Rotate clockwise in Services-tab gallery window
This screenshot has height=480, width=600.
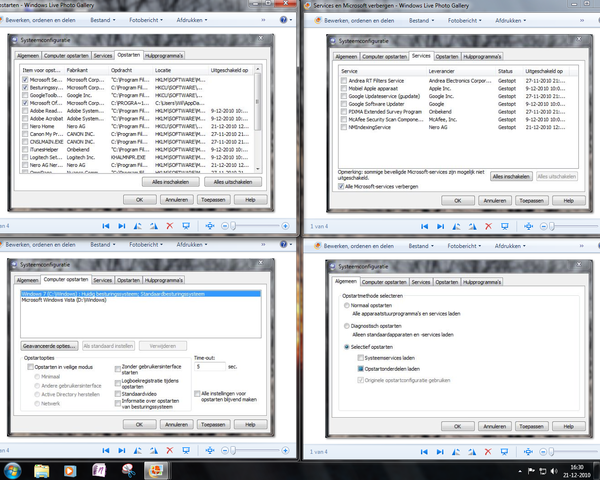coord(473,226)
